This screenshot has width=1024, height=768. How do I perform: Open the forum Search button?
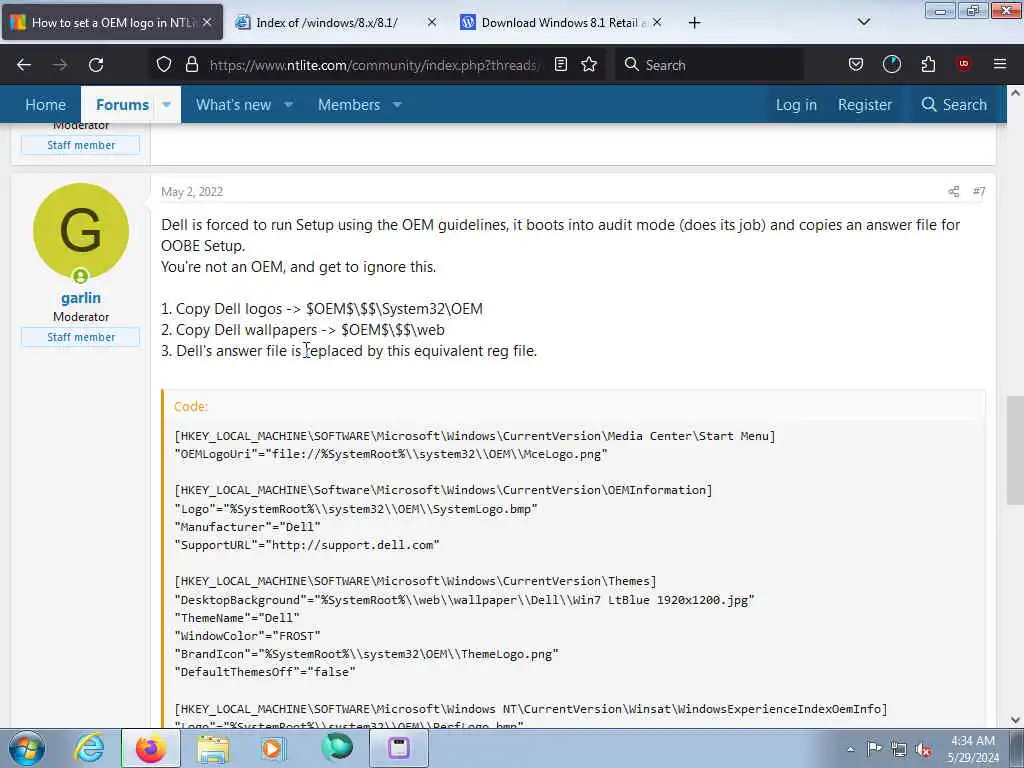pyautogui.click(x=953, y=104)
